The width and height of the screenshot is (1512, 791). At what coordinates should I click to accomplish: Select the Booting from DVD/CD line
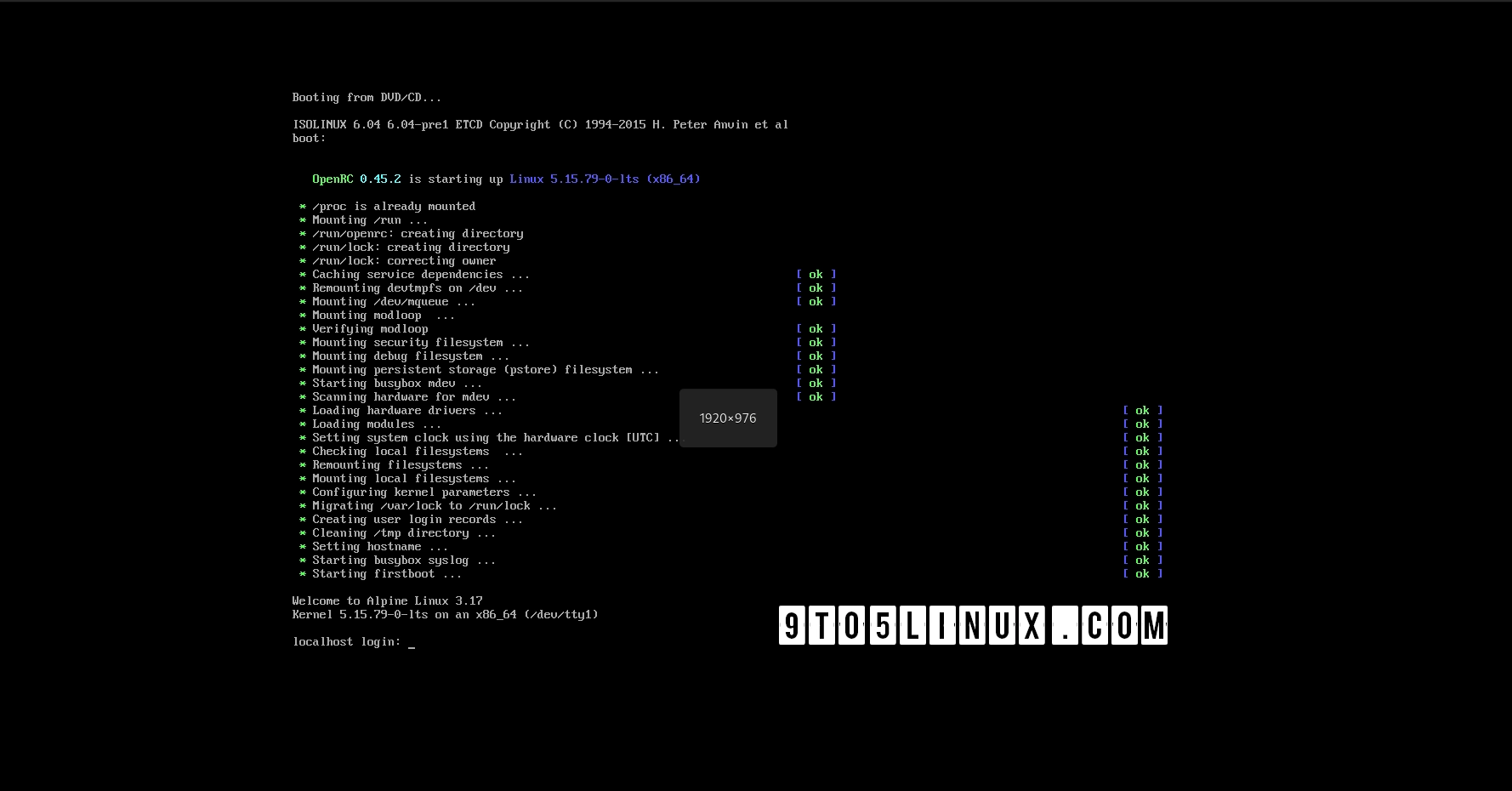click(367, 97)
